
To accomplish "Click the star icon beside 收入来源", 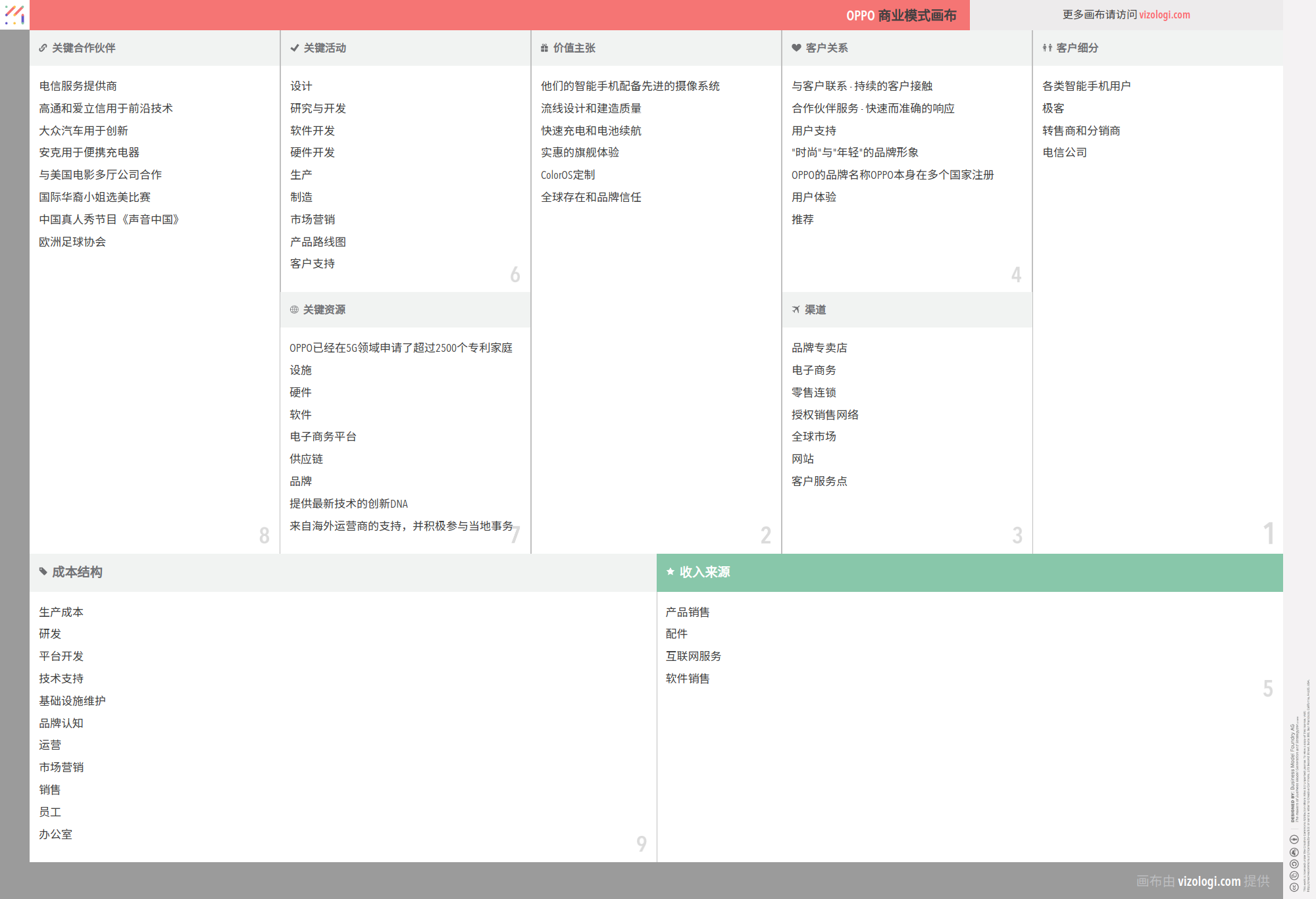I will pos(671,571).
